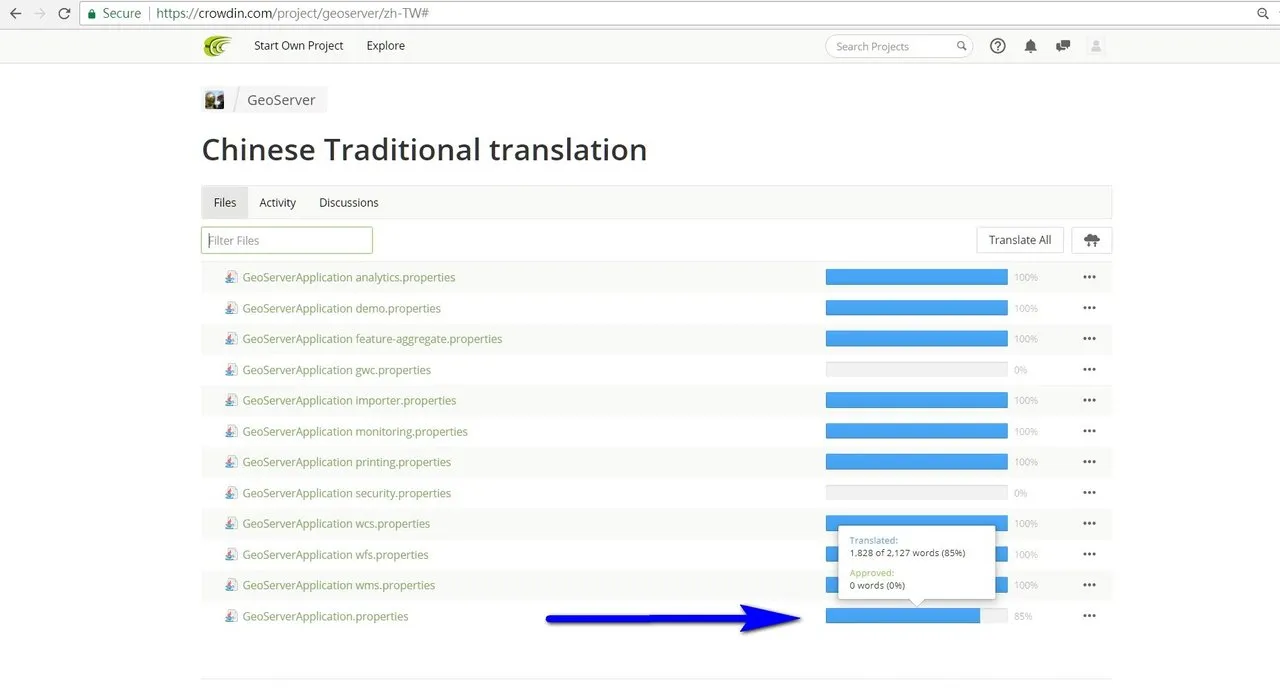Click the progress bar for analytics.properties
Image resolution: width=1280 pixels, height=688 pixels.
[x=916, y=277]
